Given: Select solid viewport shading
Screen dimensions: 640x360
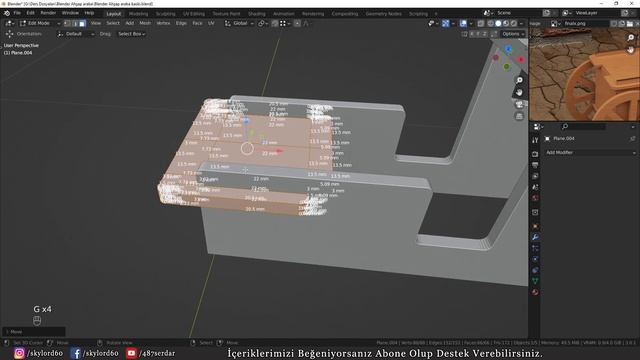Looking at the screenshot, I should pos(498,23).
